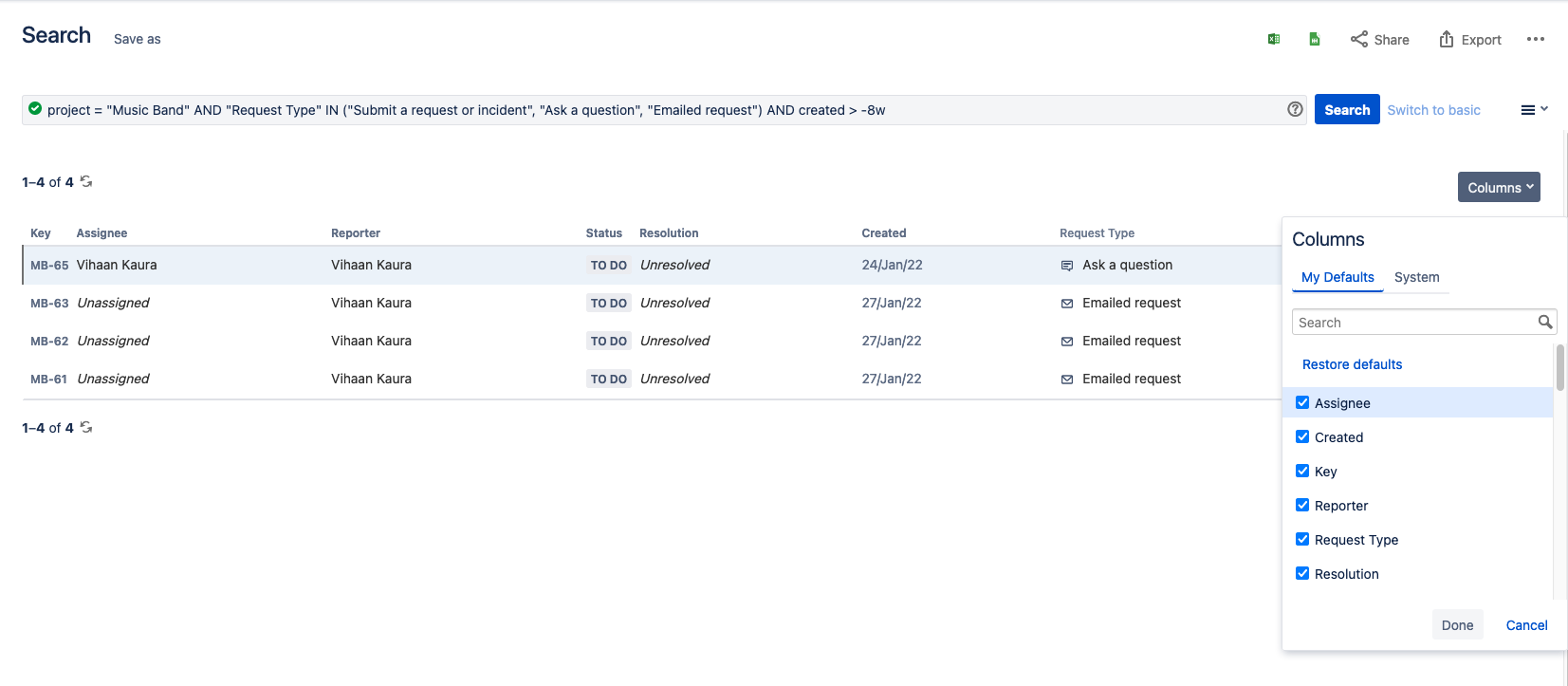This screenshot has width=1568, height=686.
Task: Click the Export icon
Action: 1447,39
